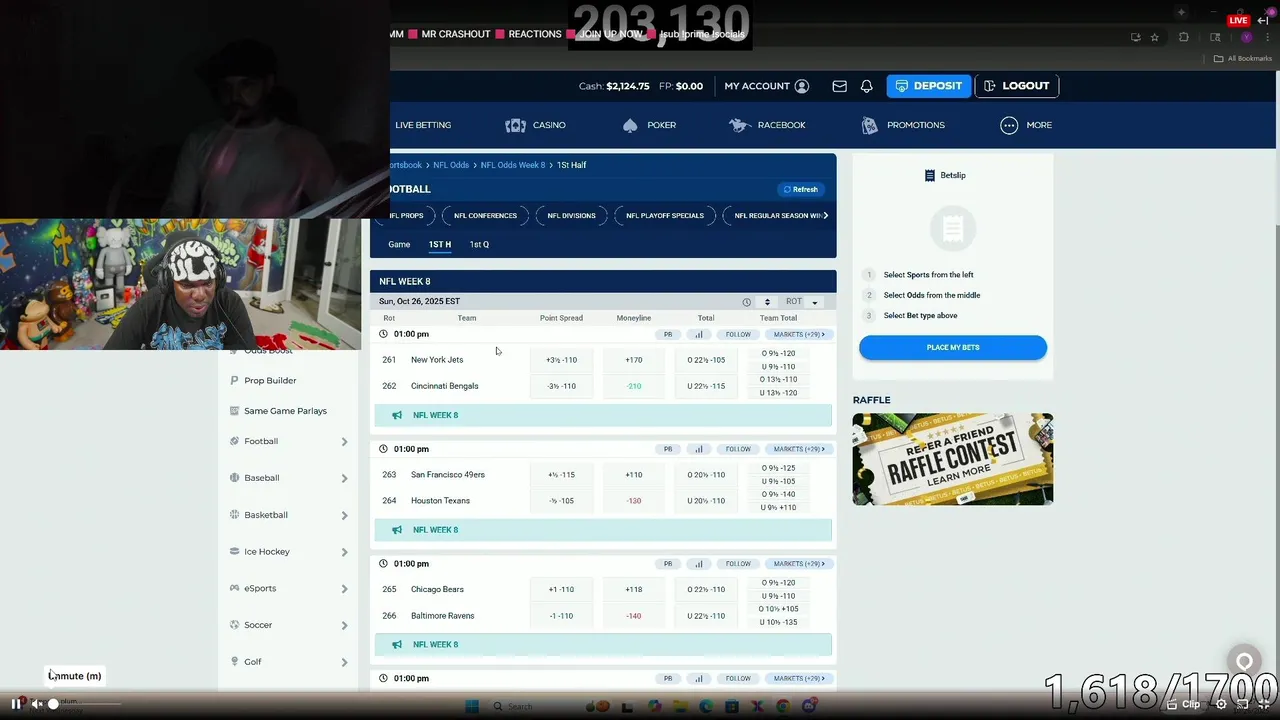Expand the Baseball sidebar category
Viewport: 1280px width, 720px height.
click(344, 478)
